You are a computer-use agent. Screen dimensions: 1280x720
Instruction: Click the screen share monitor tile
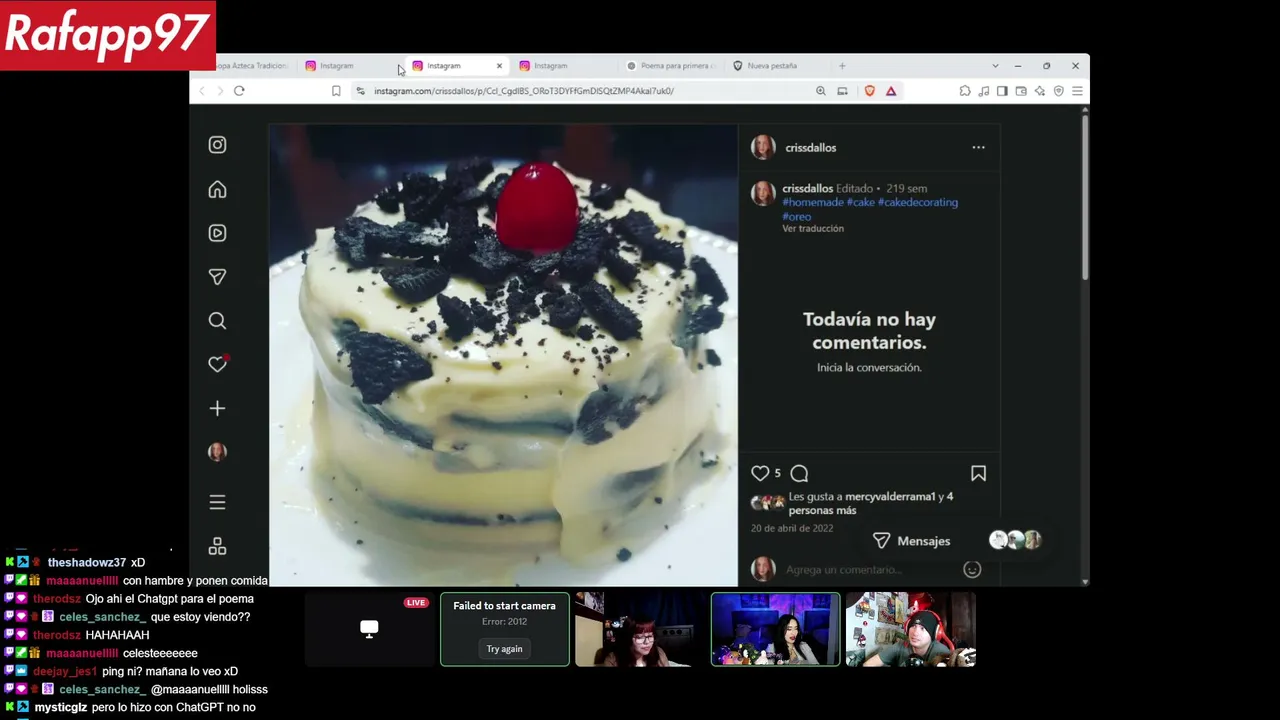coord(369,629)
